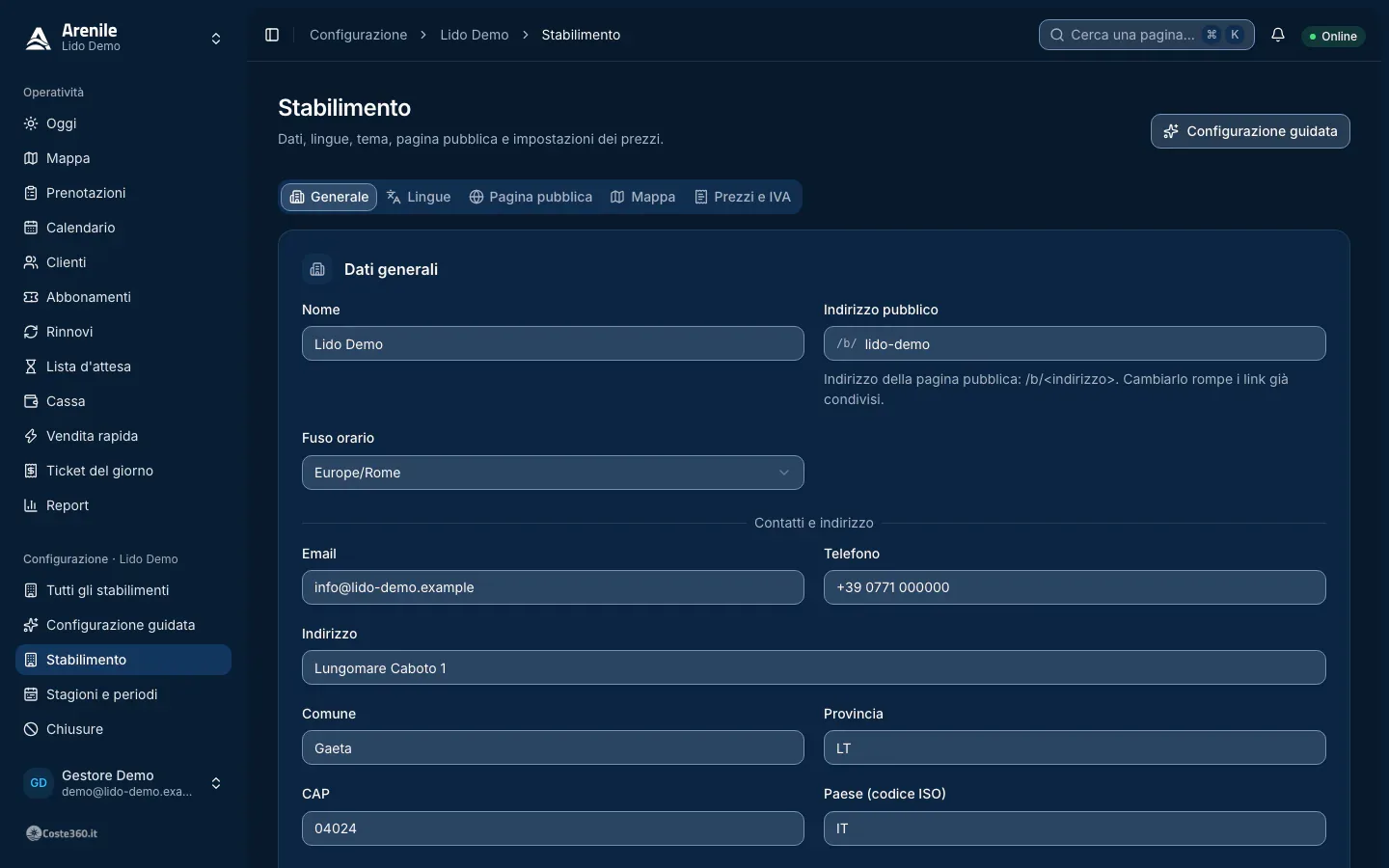Switch to the Prezzi e IVA tab

point(743,197)
